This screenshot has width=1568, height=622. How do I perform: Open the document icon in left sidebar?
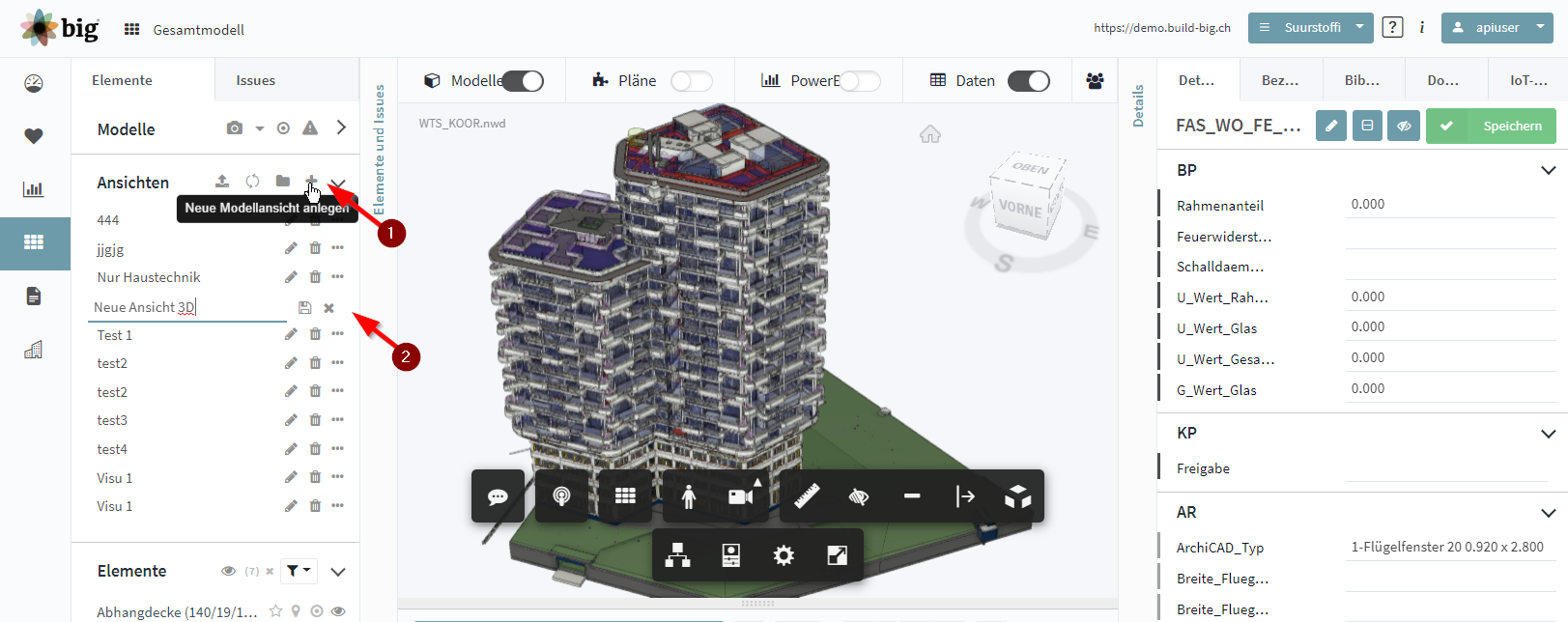[x=34, y=296]
